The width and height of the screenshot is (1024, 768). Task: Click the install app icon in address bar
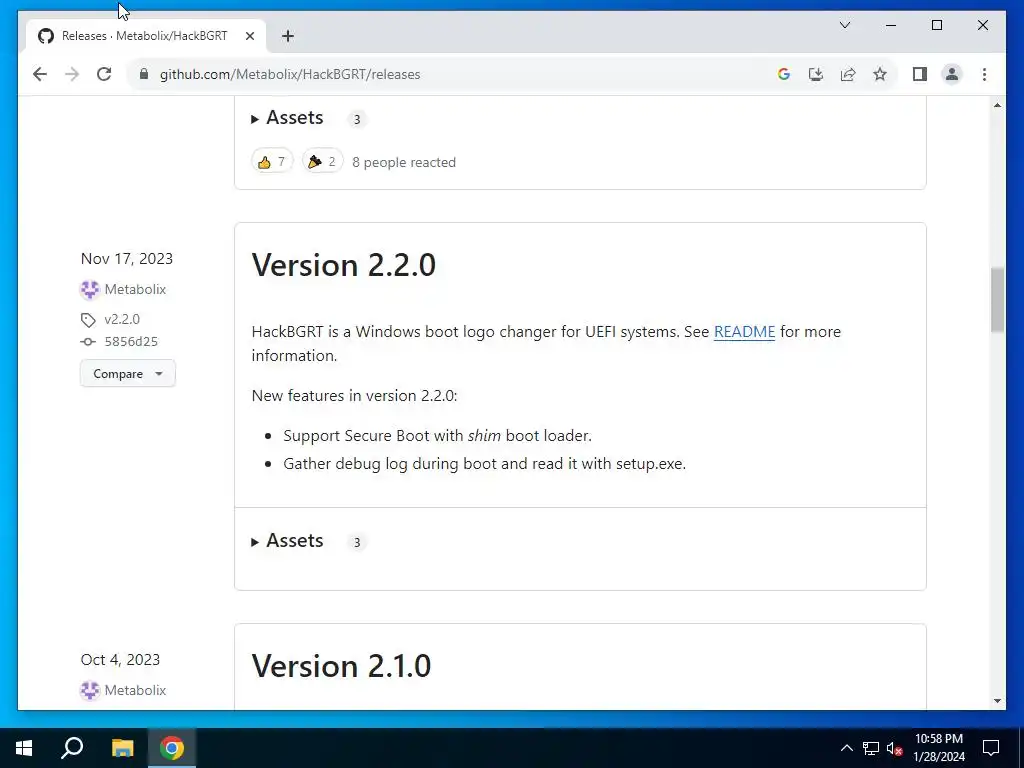point(816,74)
